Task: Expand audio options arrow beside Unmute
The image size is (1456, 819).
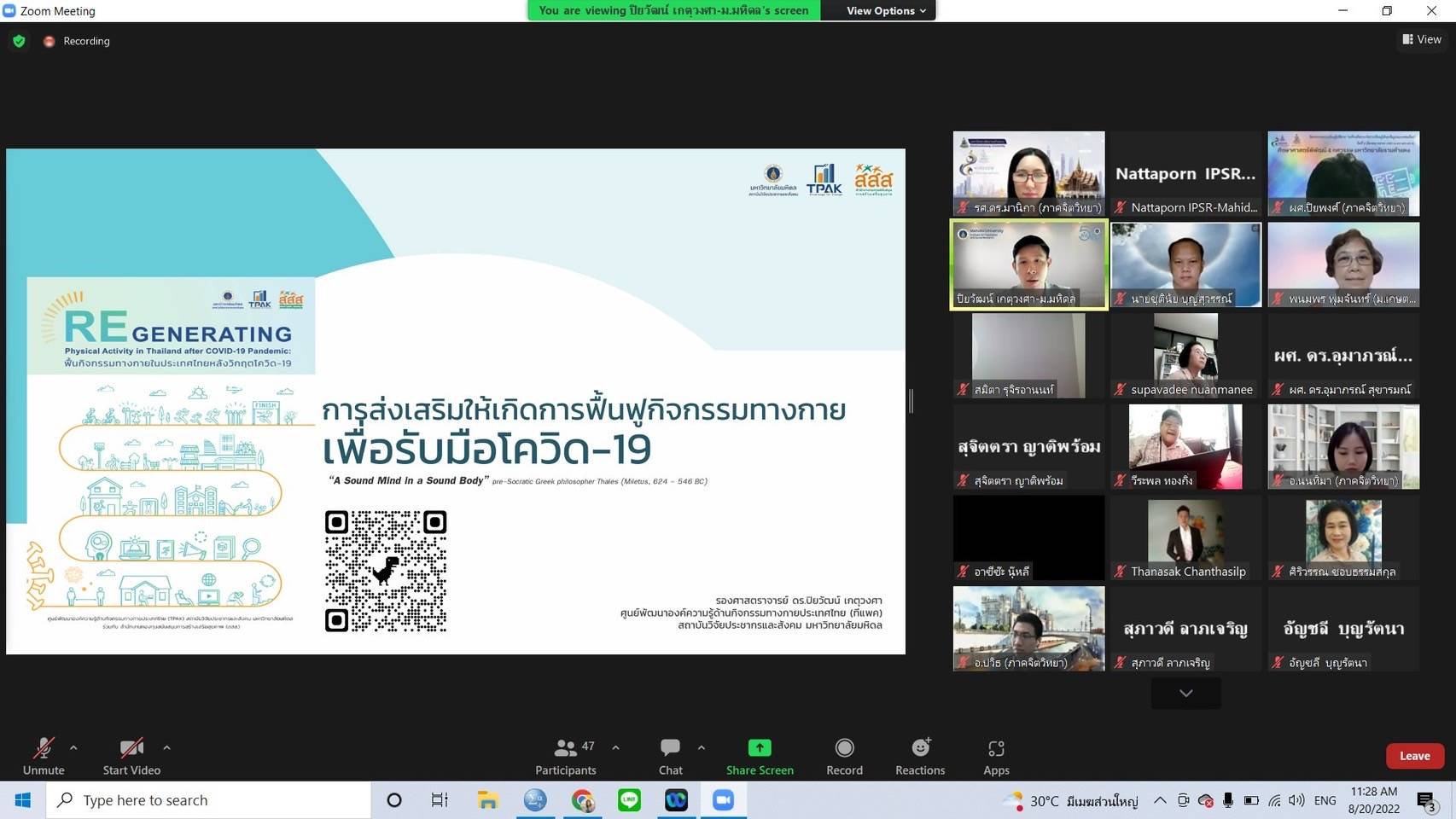Action: pos(73,747)
